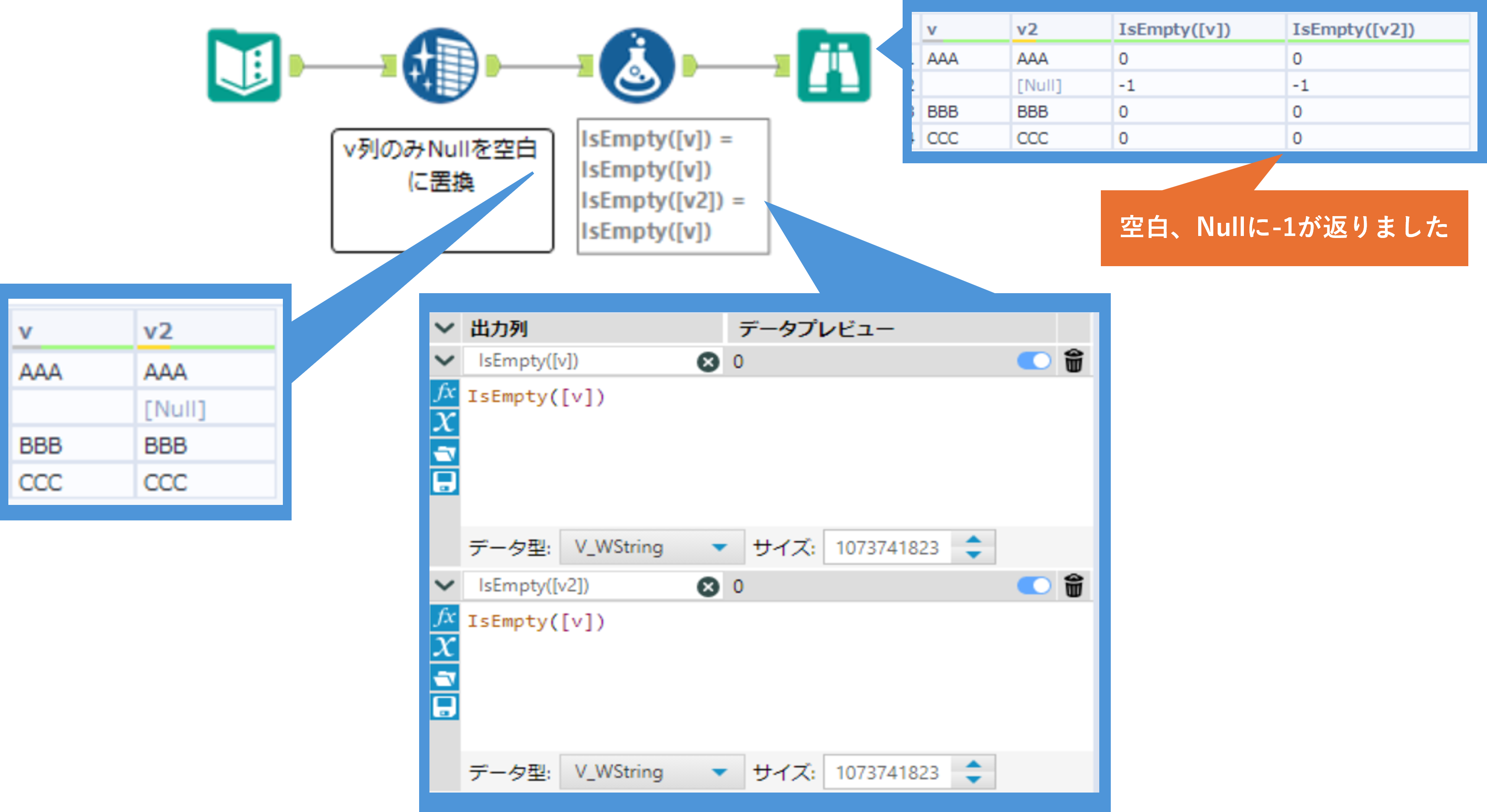Open the X columns and constants list for the second expression

coord(445,648)
